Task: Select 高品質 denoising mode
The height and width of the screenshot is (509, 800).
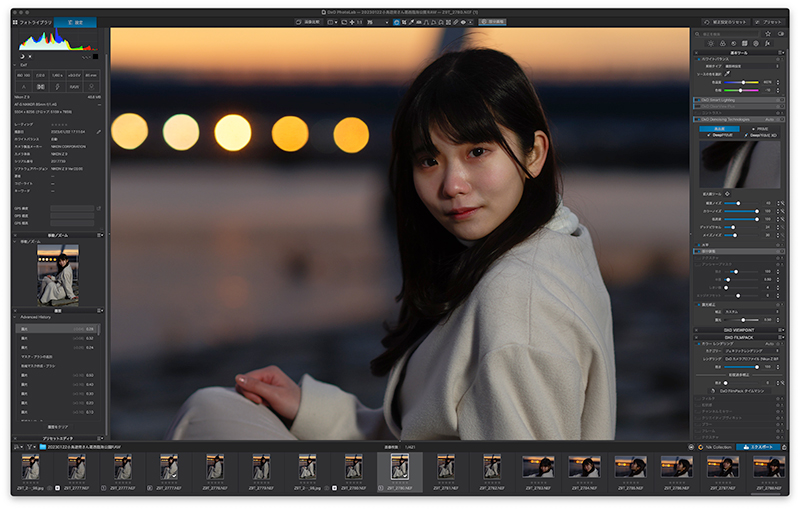Action: pyautogui.click(x=719, y=129)
